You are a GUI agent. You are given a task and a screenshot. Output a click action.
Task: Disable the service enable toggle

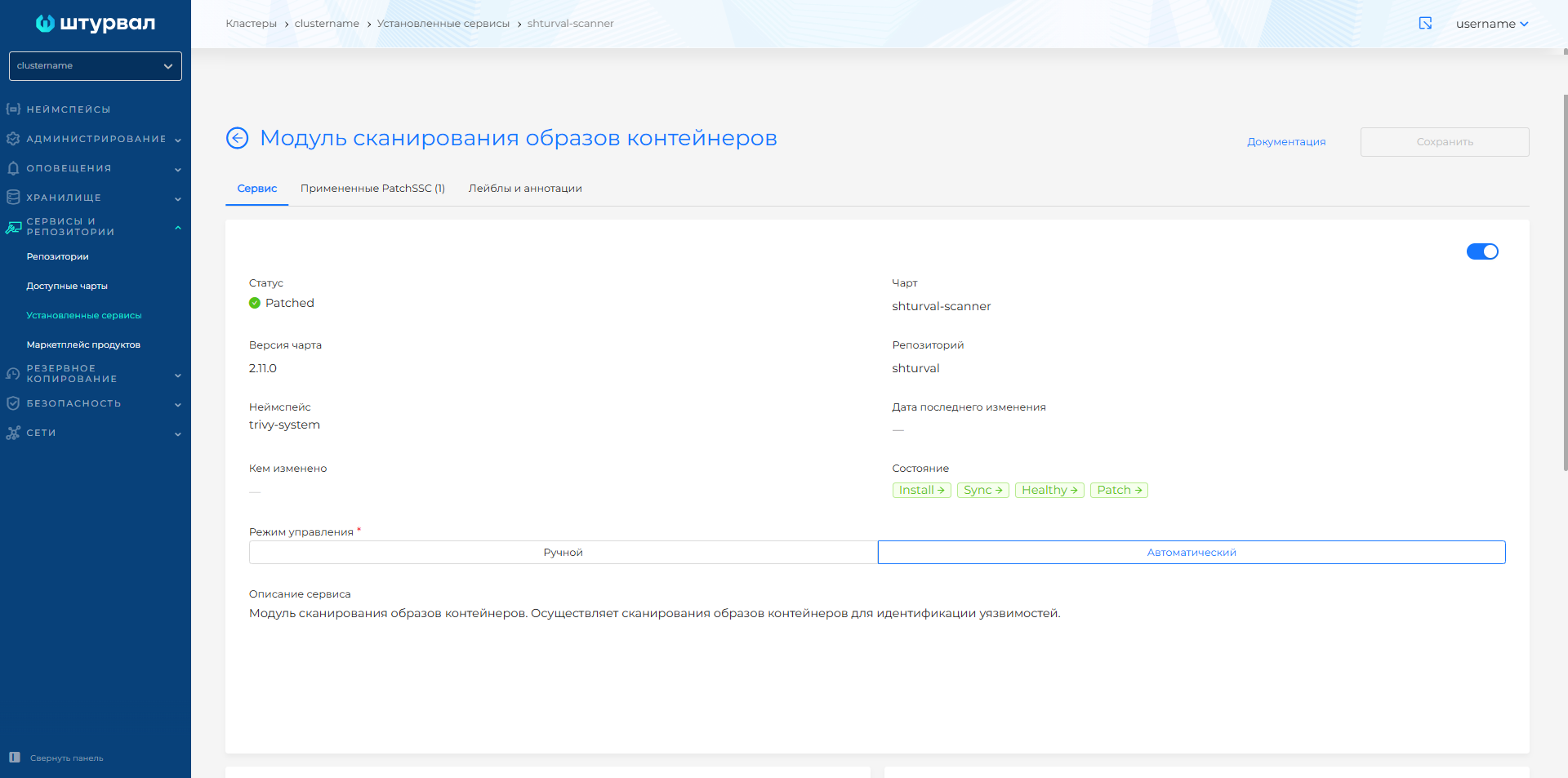click(1482, 251)
